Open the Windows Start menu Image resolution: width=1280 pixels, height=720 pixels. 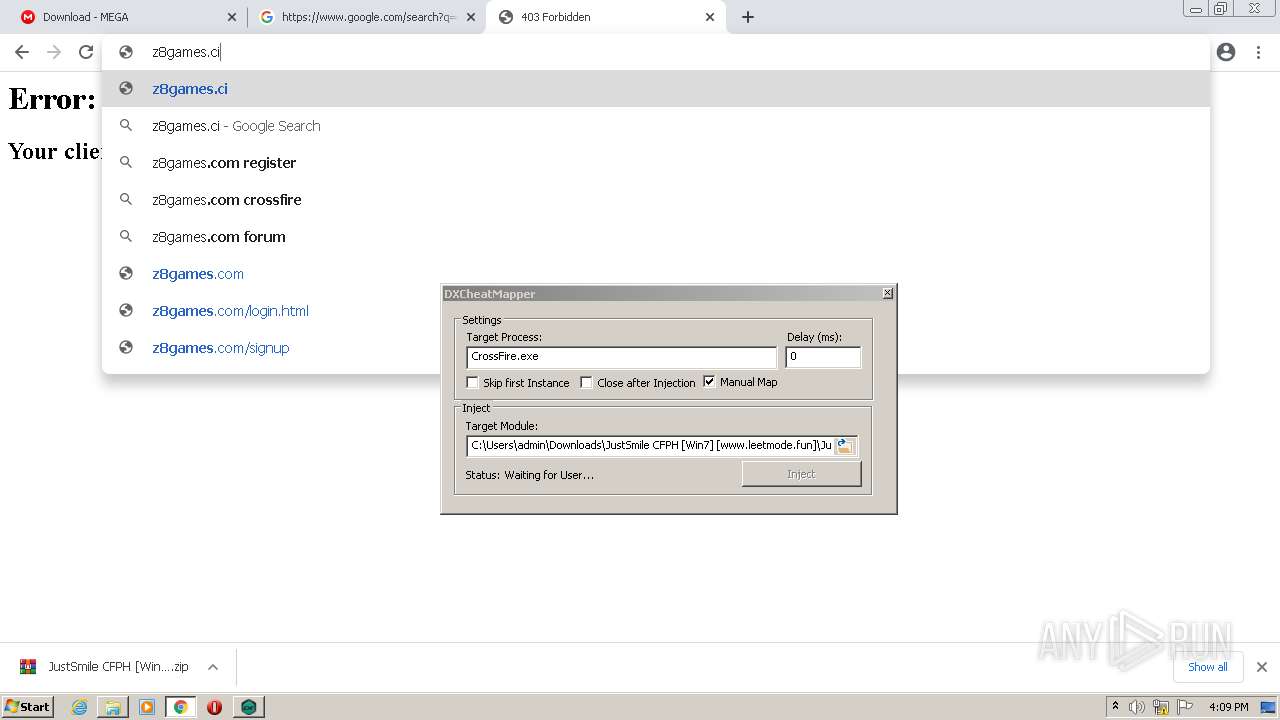point(27,706)
